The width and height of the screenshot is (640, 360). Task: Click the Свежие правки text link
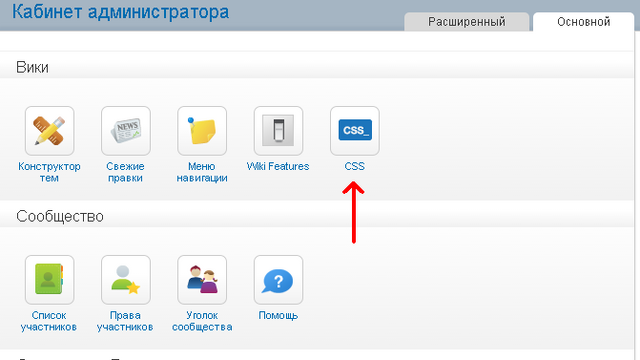[125, 172]
